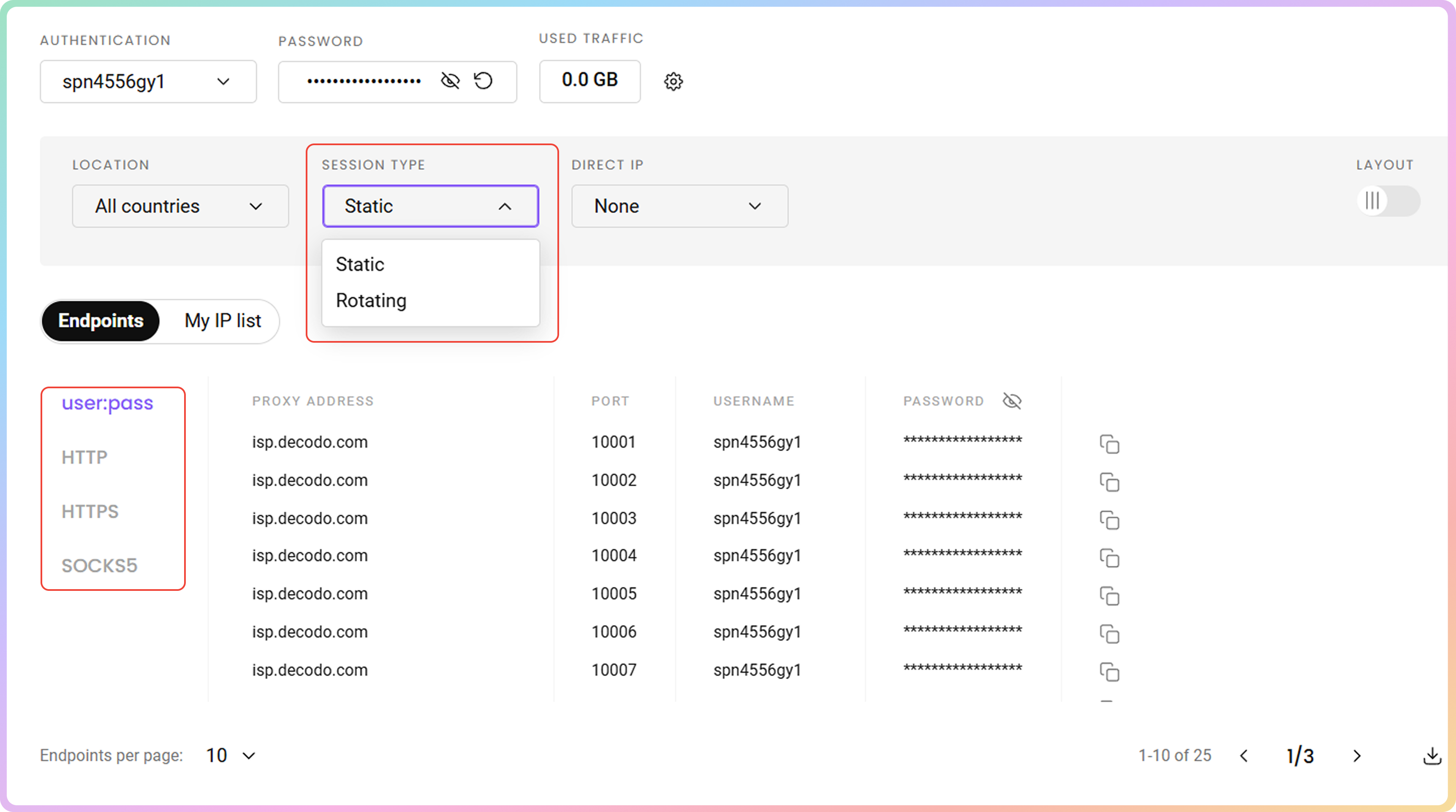Copy the port 10003 endpoint row
This screenshot has width=1456, height=812.
click(x=1109, y=520)
